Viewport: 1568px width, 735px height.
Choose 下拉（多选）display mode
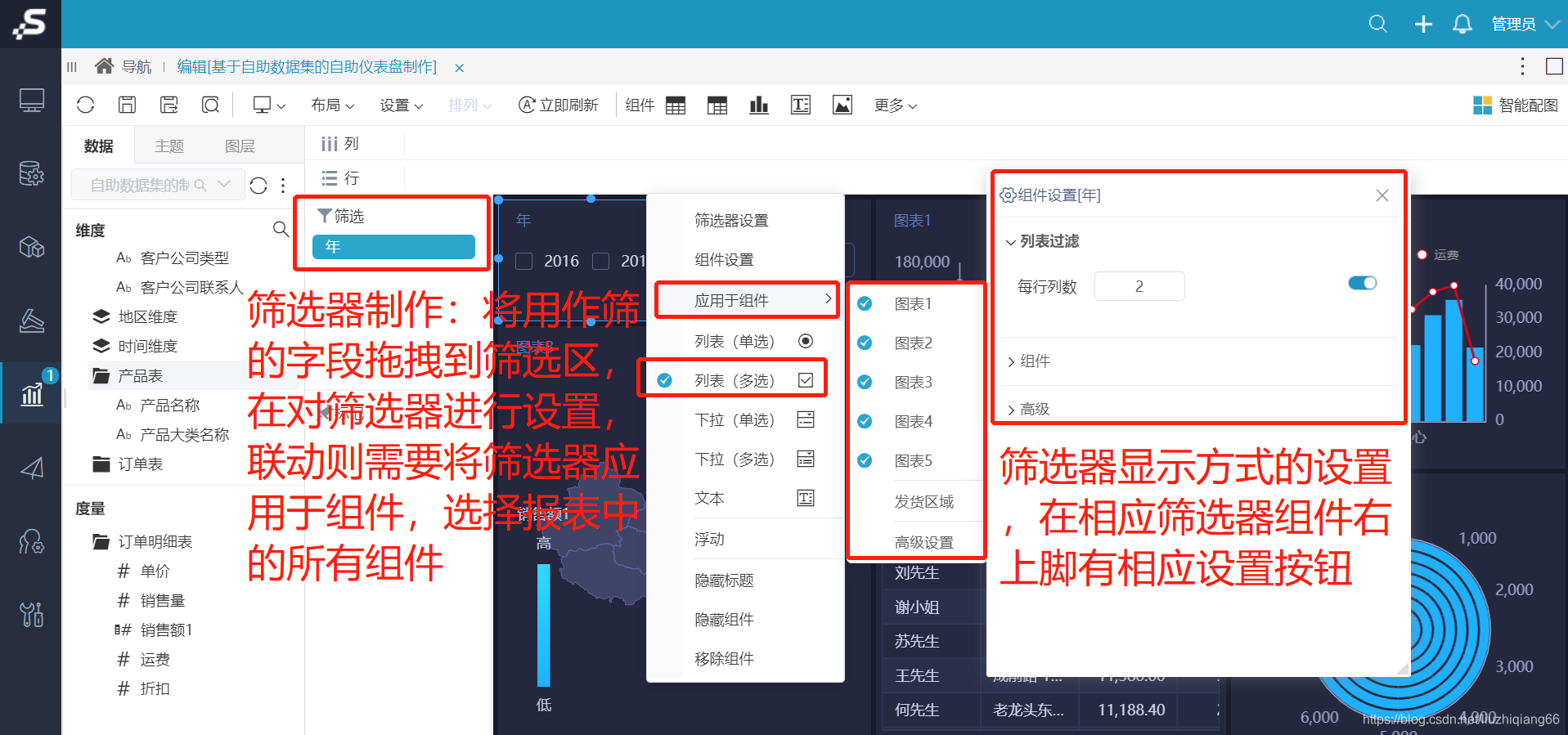(753, 459)
